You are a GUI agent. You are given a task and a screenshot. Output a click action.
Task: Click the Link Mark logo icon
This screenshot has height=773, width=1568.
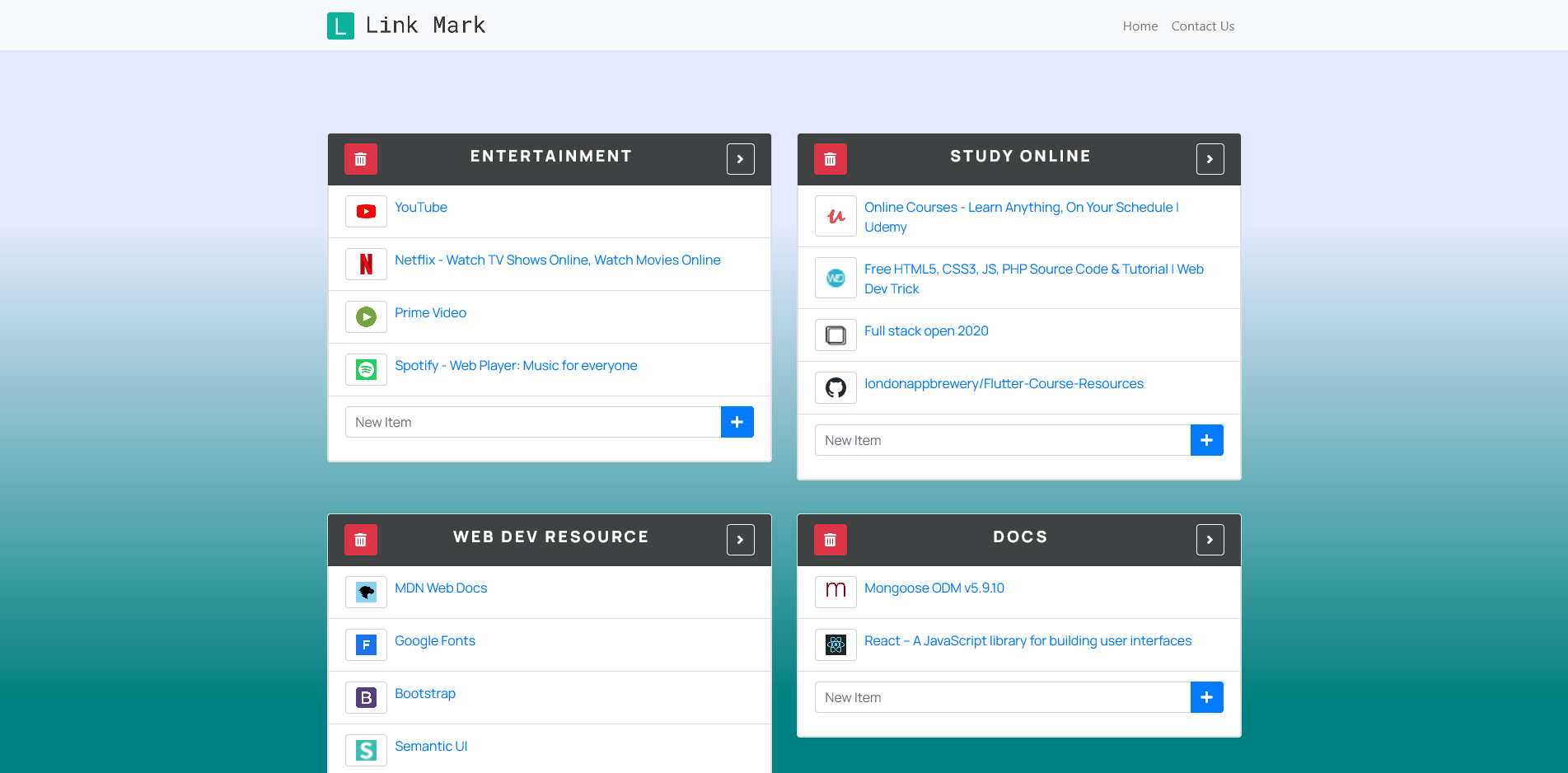(341, 26)
